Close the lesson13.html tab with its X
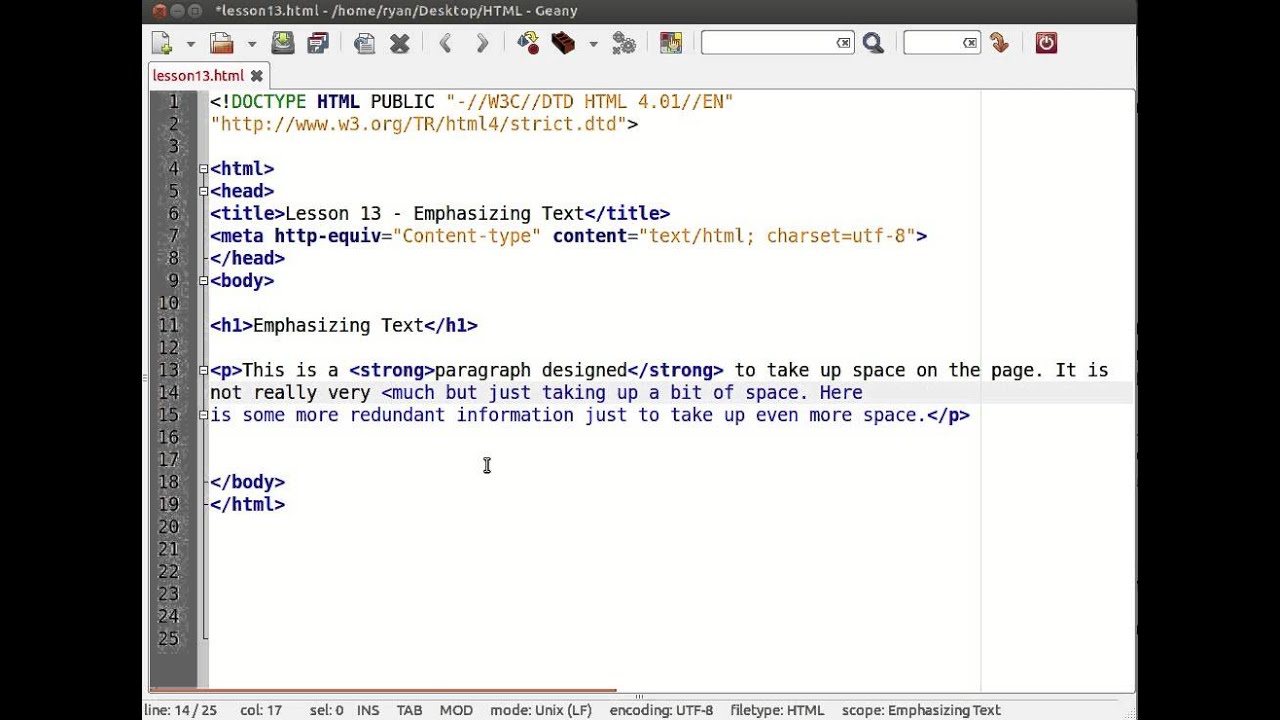The width and height of the screenshot is (1280, 720). point(256,75)
